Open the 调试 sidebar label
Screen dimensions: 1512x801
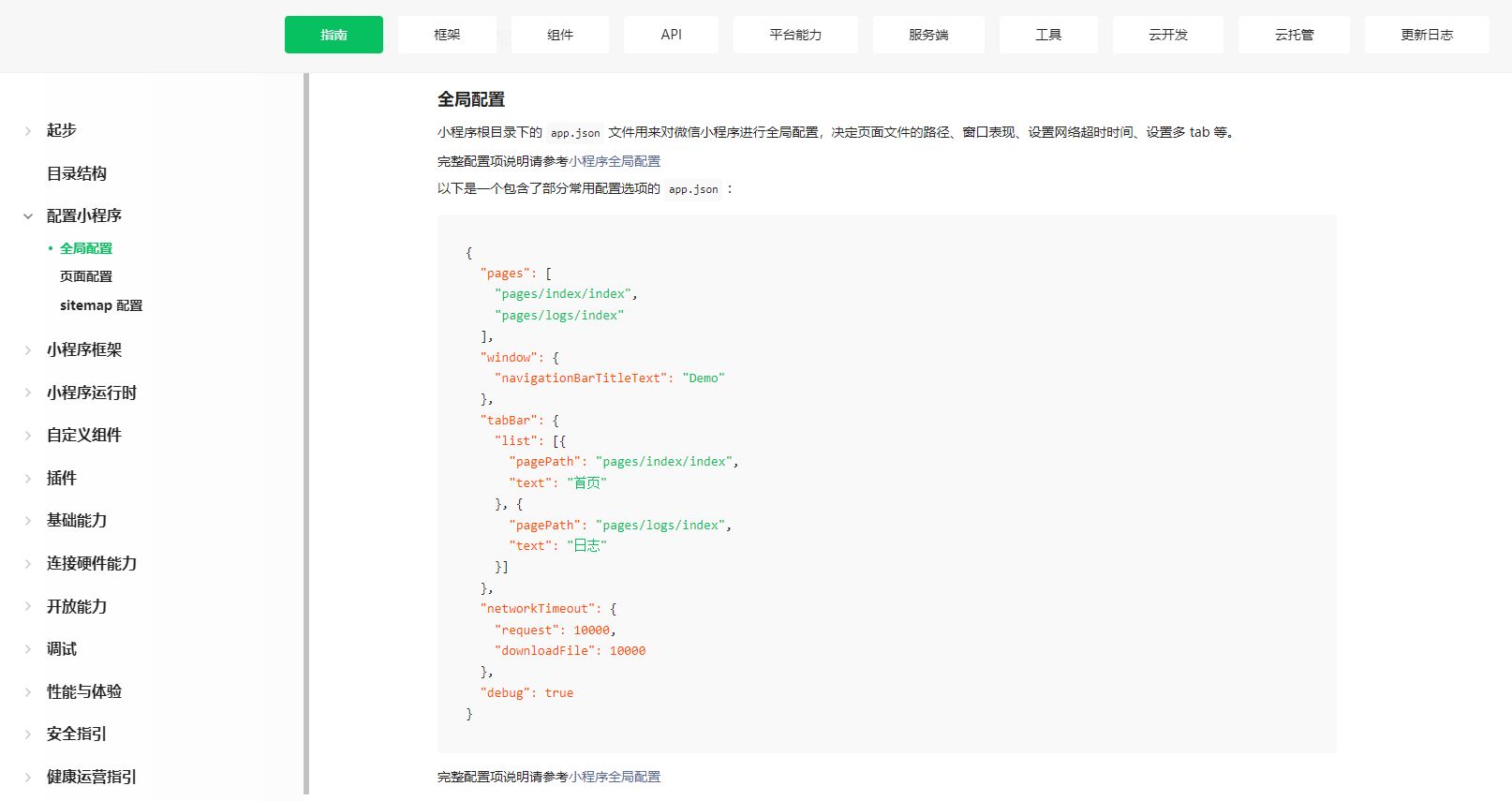[62, 648]
